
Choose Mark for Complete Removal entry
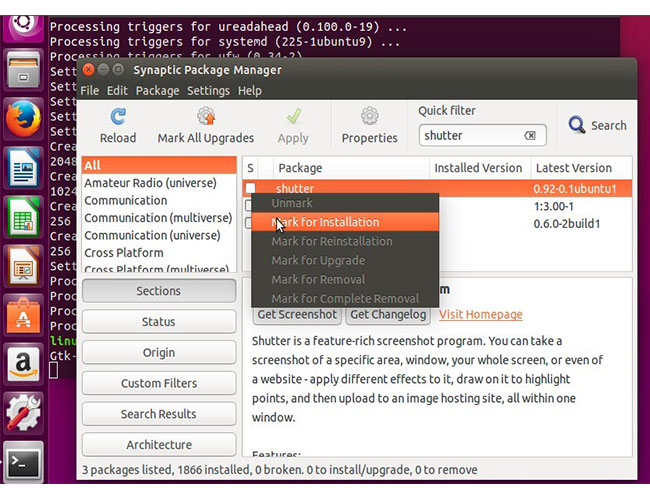345,298
